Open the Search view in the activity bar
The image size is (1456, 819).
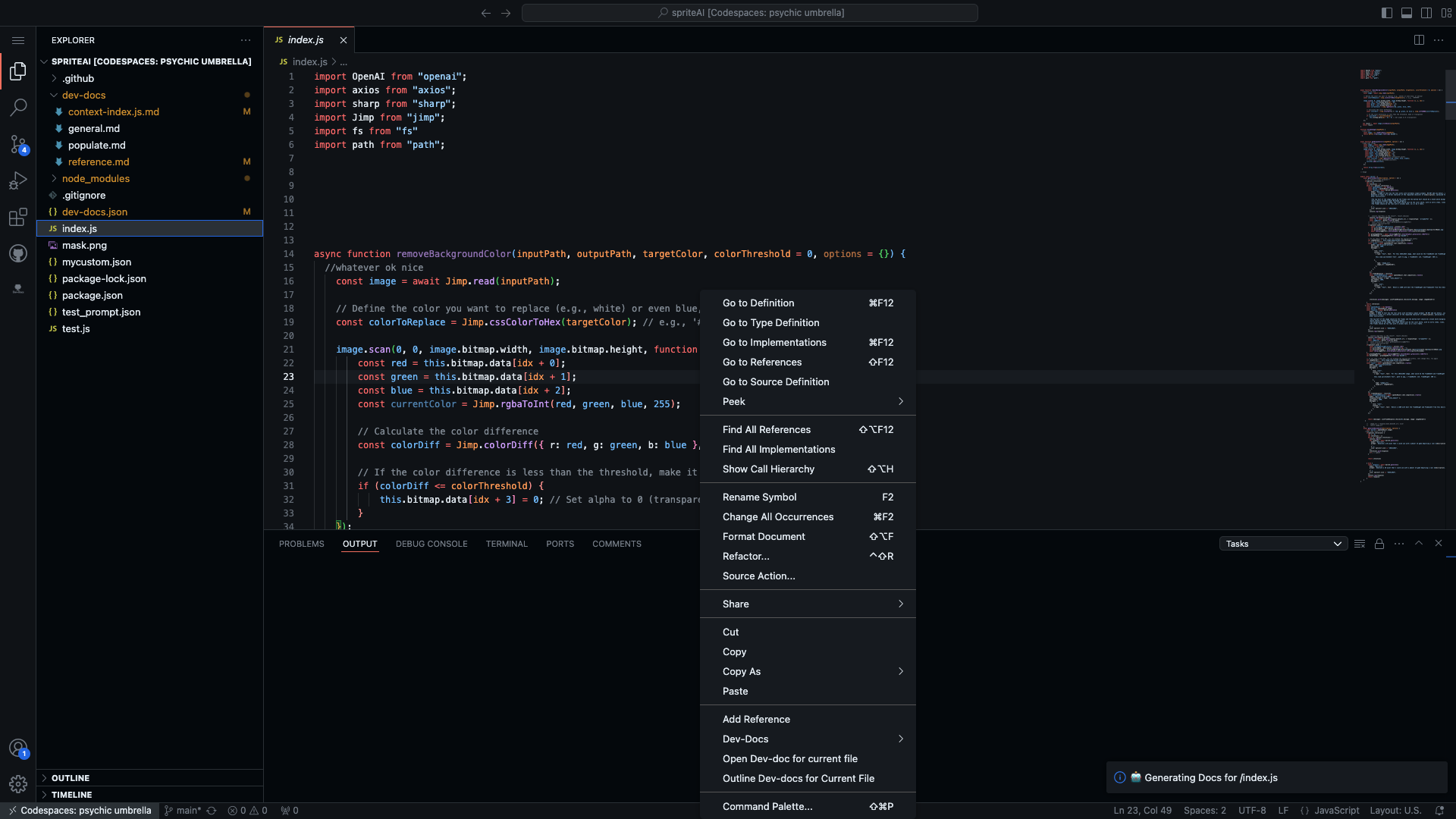18,108
